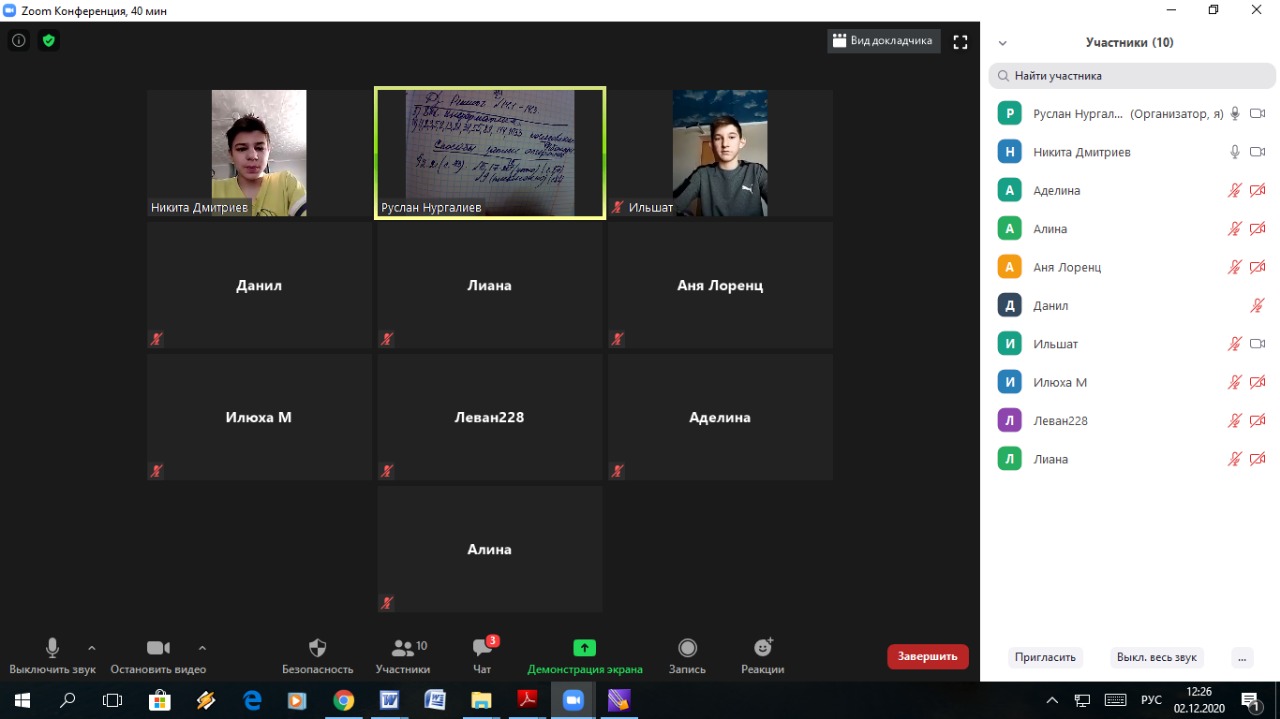
Task: Open the speaker view menu
Action: (883, 41)
